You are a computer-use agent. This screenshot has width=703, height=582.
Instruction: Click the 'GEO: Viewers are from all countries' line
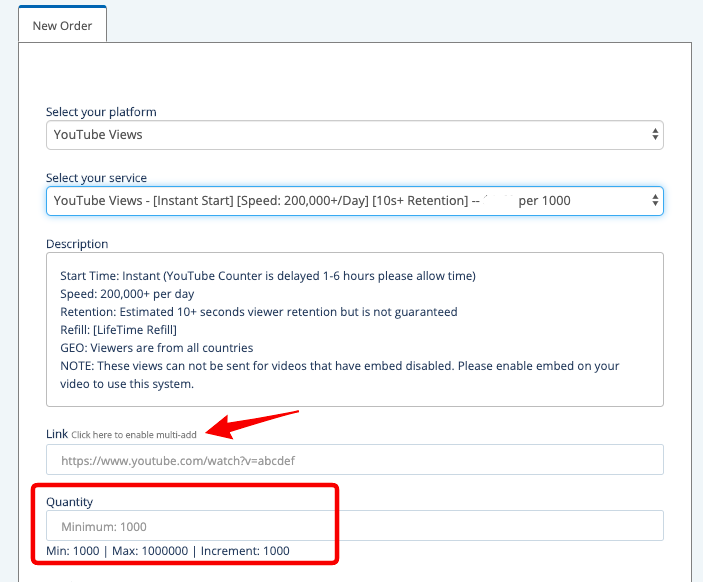156,348
